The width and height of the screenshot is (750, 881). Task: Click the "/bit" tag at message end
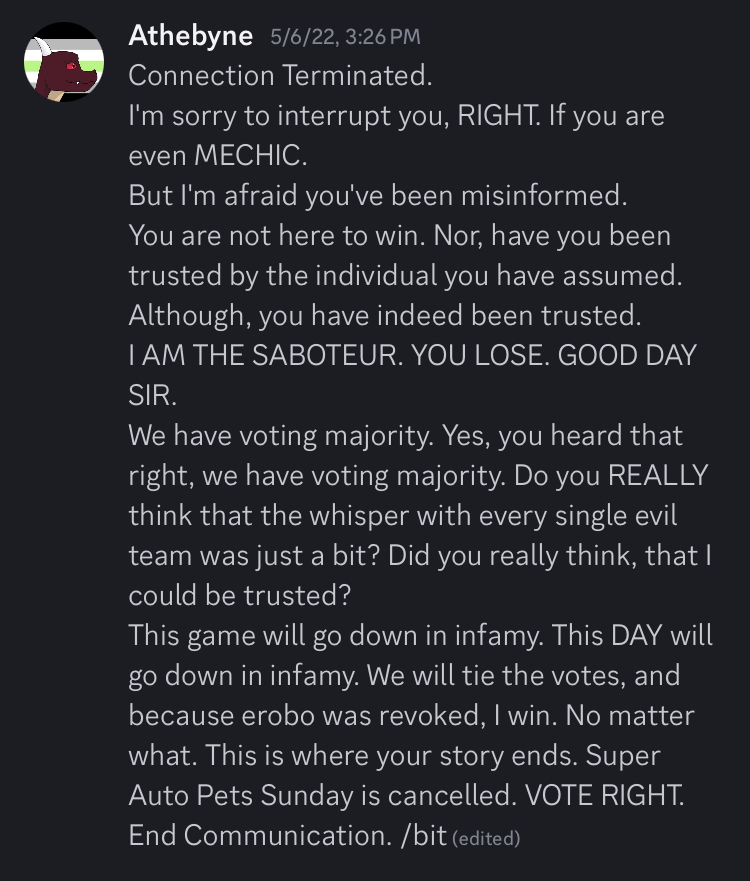(424, 835)
